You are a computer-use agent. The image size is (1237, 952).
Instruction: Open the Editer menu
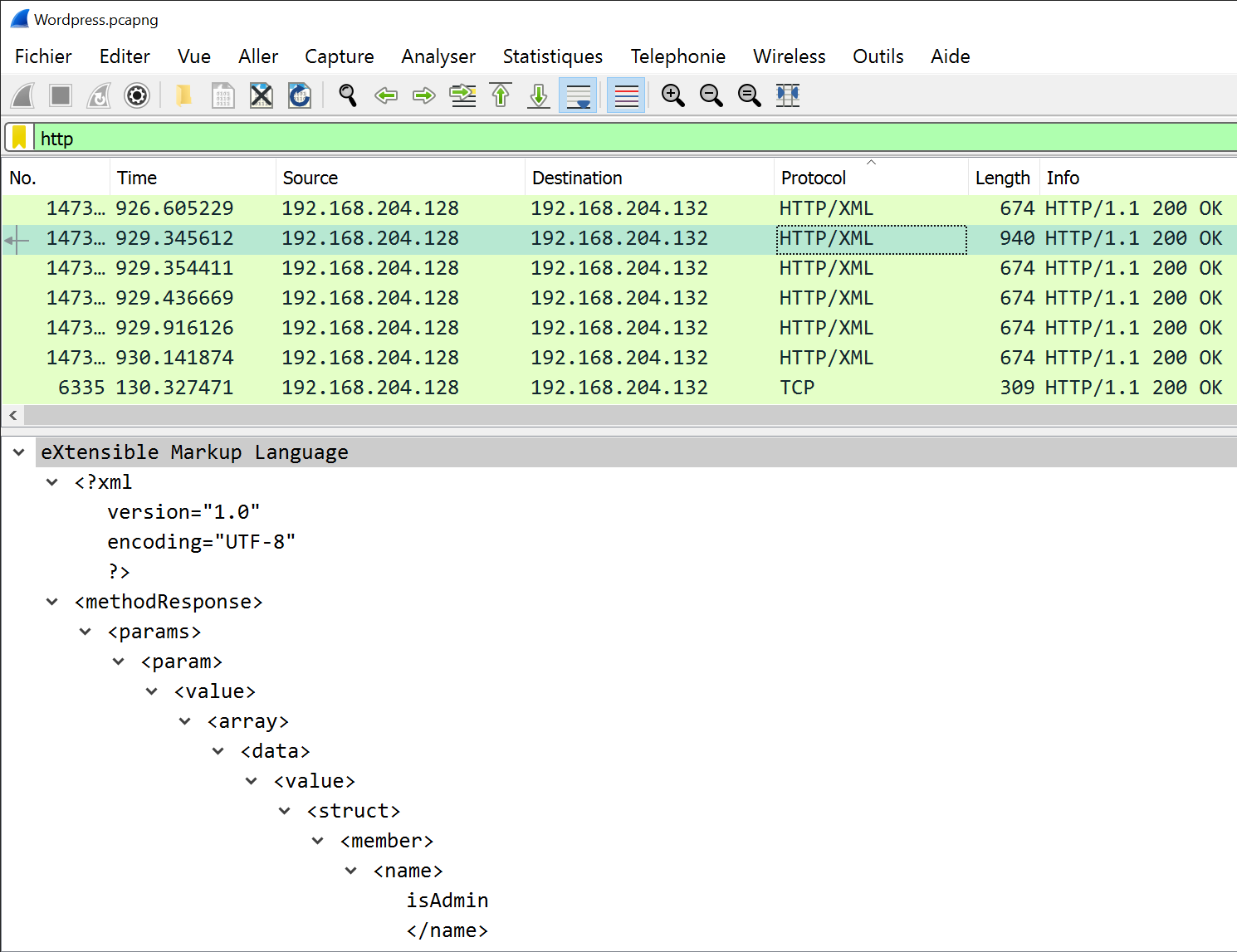[125, 56]
